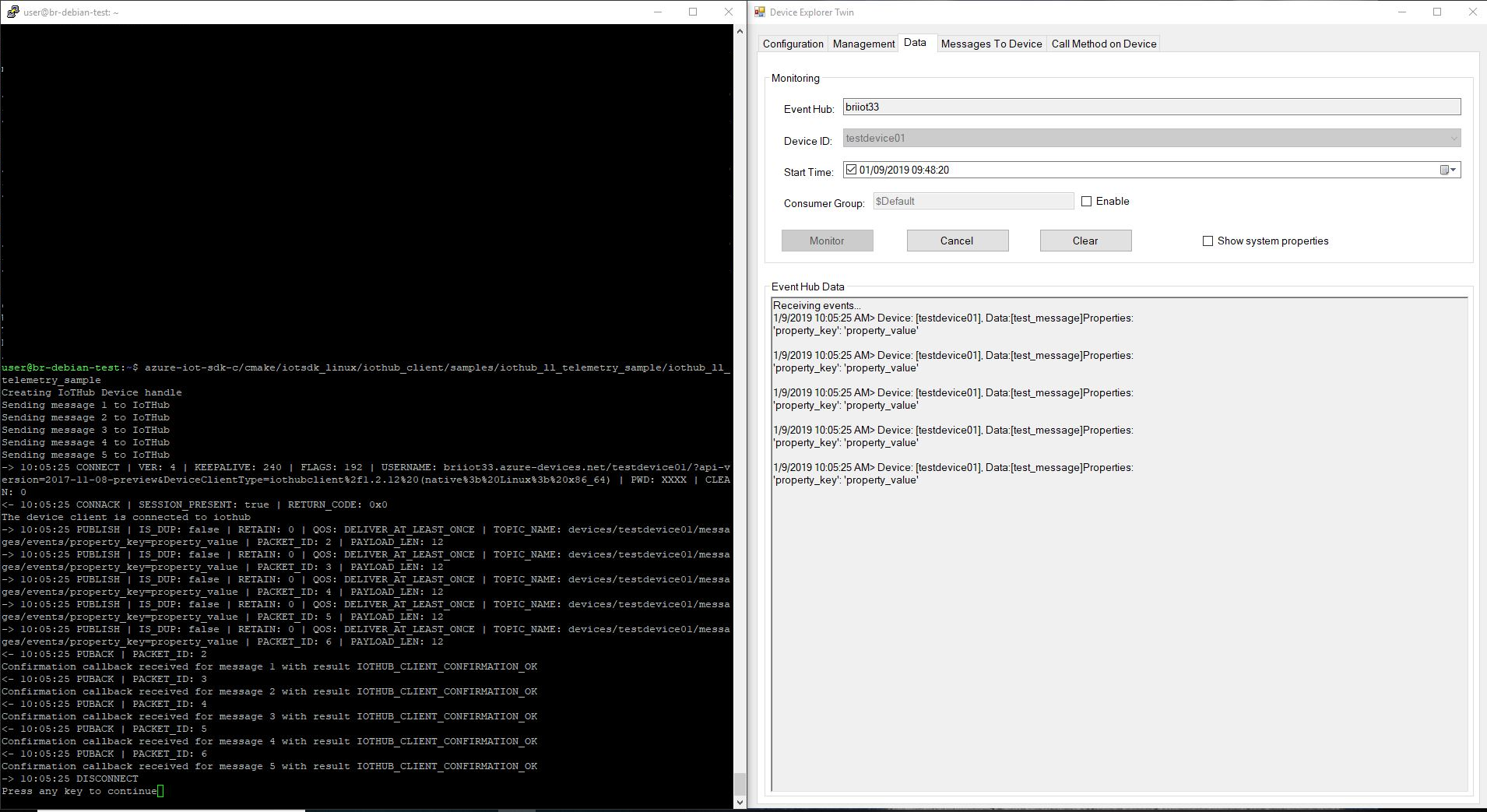Click the CONNACK SESSION_PRESENT line
The width and height of the screenshot is (1487, 812).
[x=195, y=504]
